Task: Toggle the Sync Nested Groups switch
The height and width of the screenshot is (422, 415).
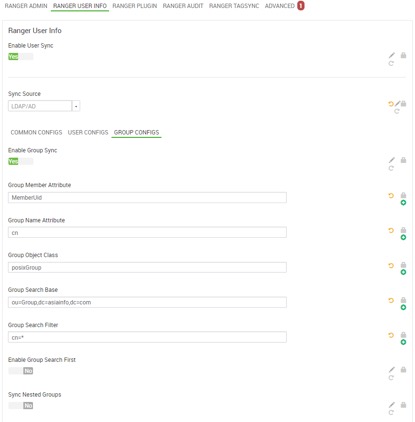Action: click(x=21, y=406)
